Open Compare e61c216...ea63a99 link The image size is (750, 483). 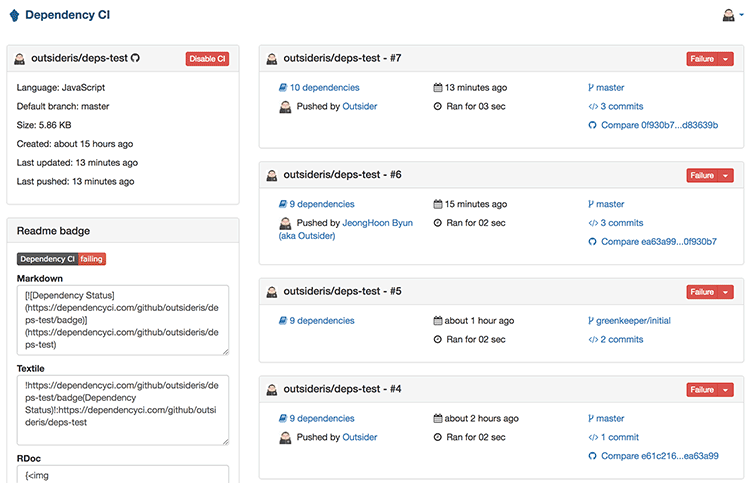[660, 456]
